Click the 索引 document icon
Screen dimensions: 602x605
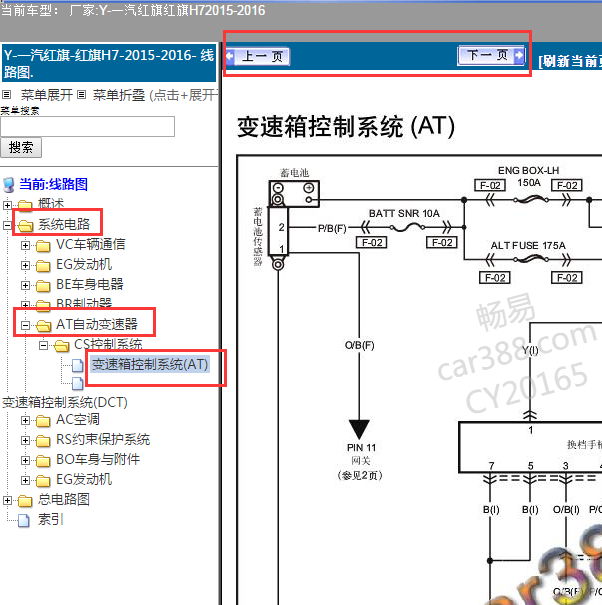pos(24,521)
